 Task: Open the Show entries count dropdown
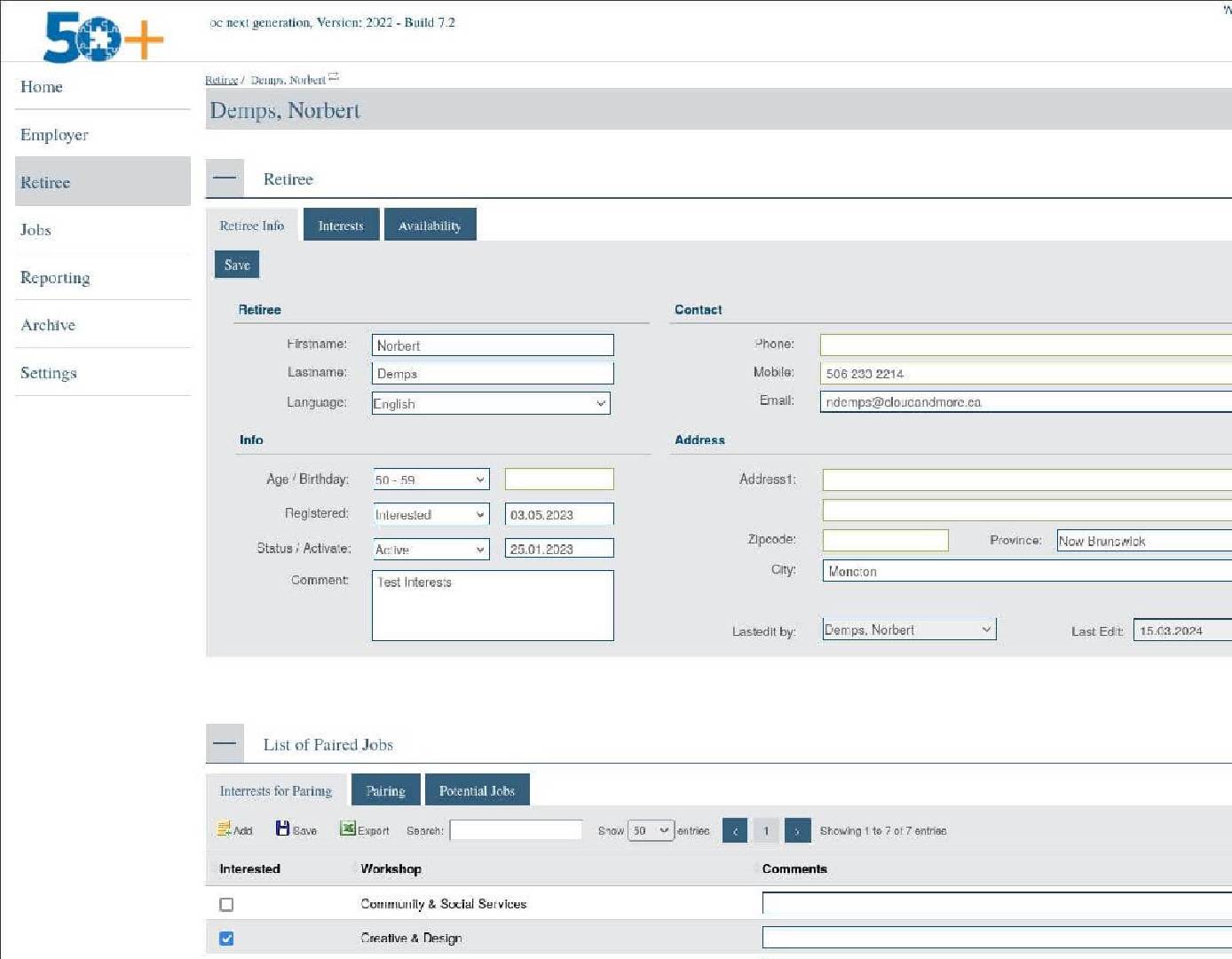coord(651,830)
